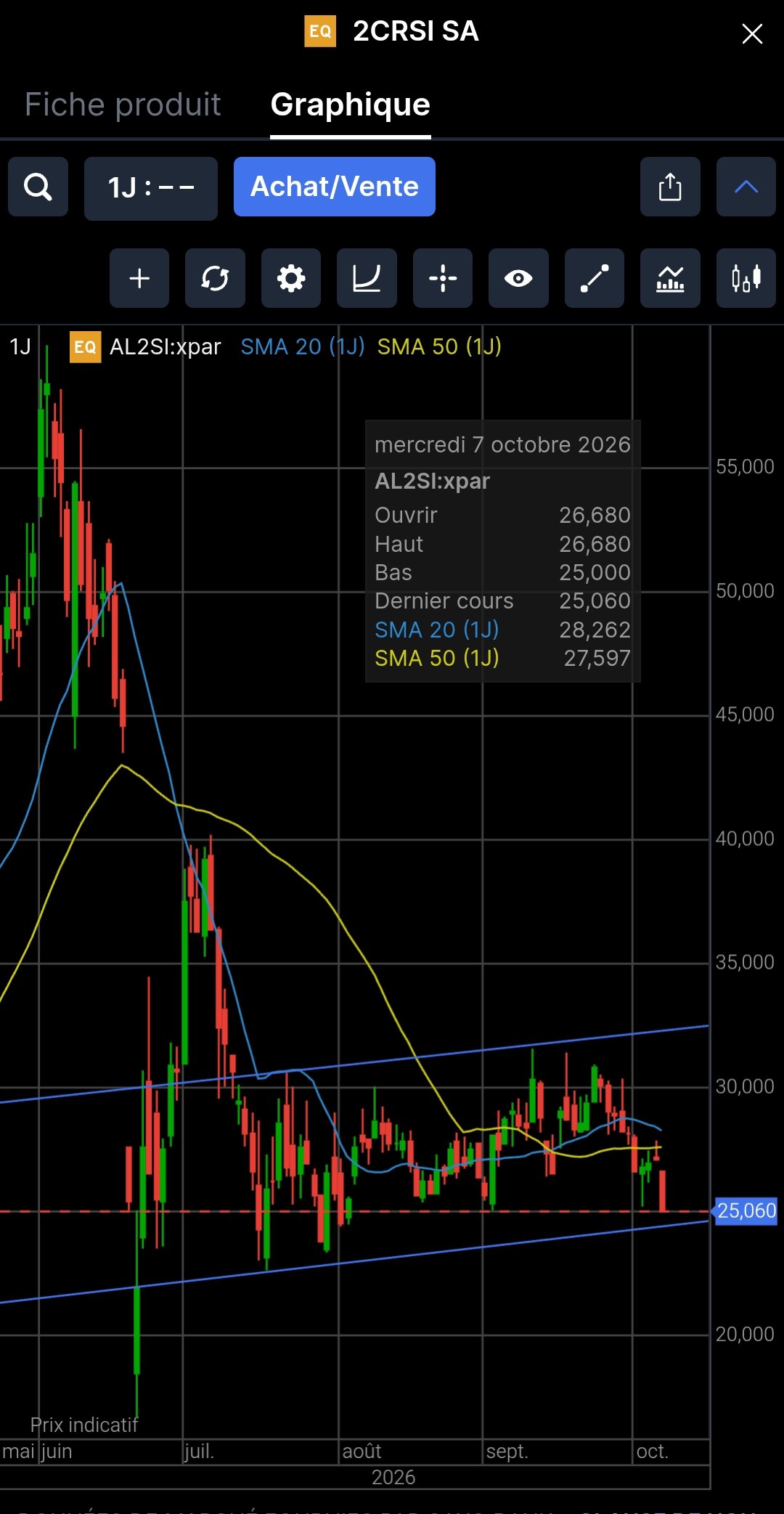
Task: Tap the orange EQ badge in chart legend
Action: [85, 346]
